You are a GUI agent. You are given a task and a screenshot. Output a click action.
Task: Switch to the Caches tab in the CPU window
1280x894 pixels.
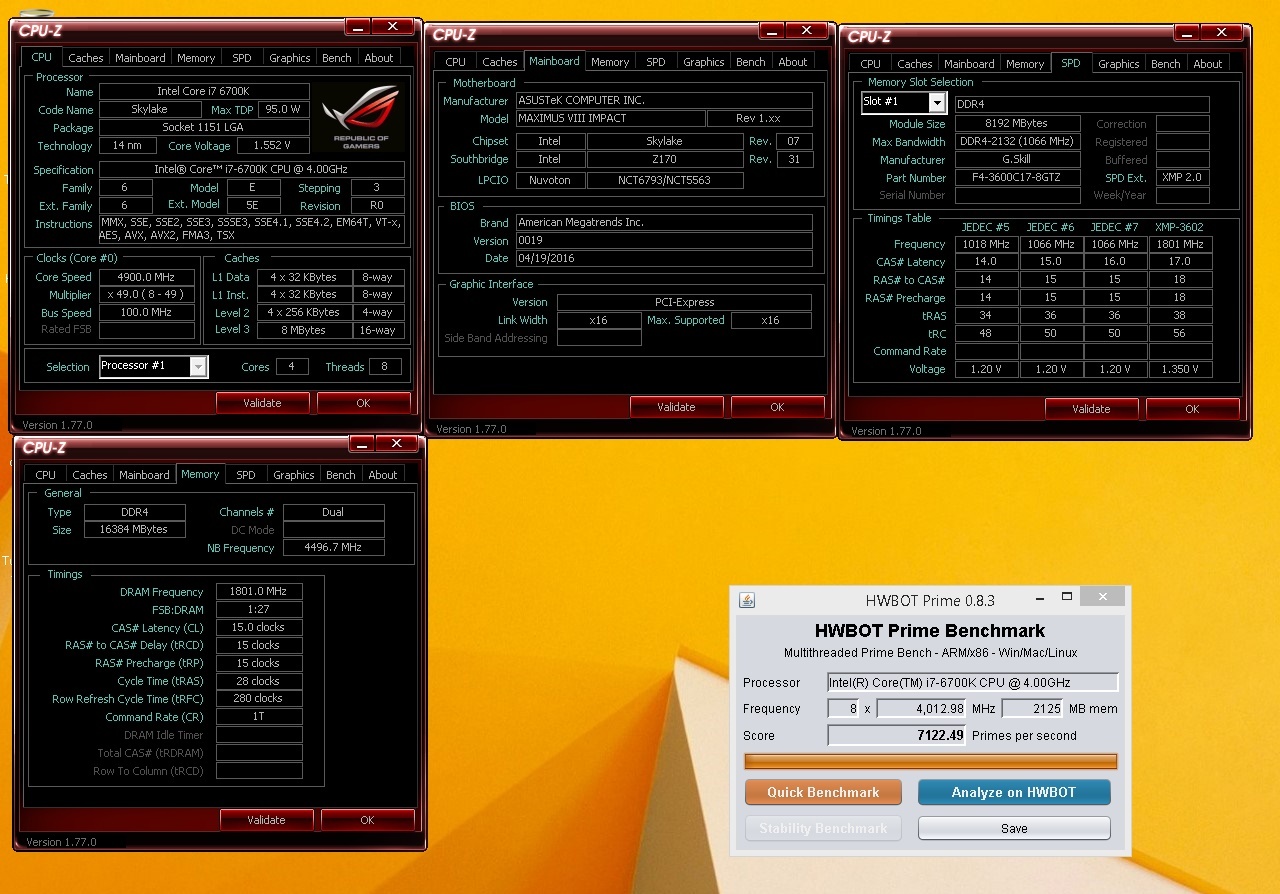click(x=86, y=58)
